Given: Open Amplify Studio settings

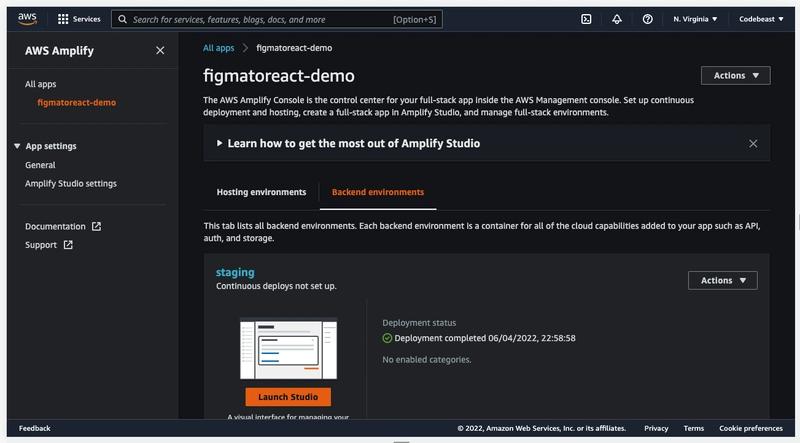Looking at the screenshot, I should pos(71,183).
